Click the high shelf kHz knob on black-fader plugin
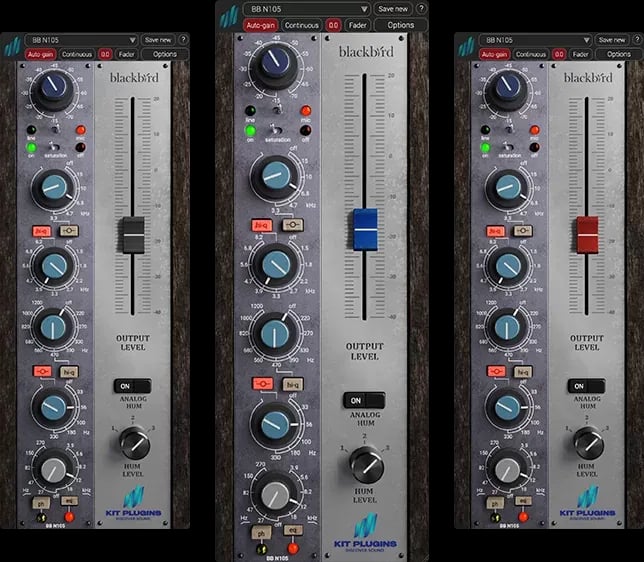 pyautogui.click(x=54, y=187)
